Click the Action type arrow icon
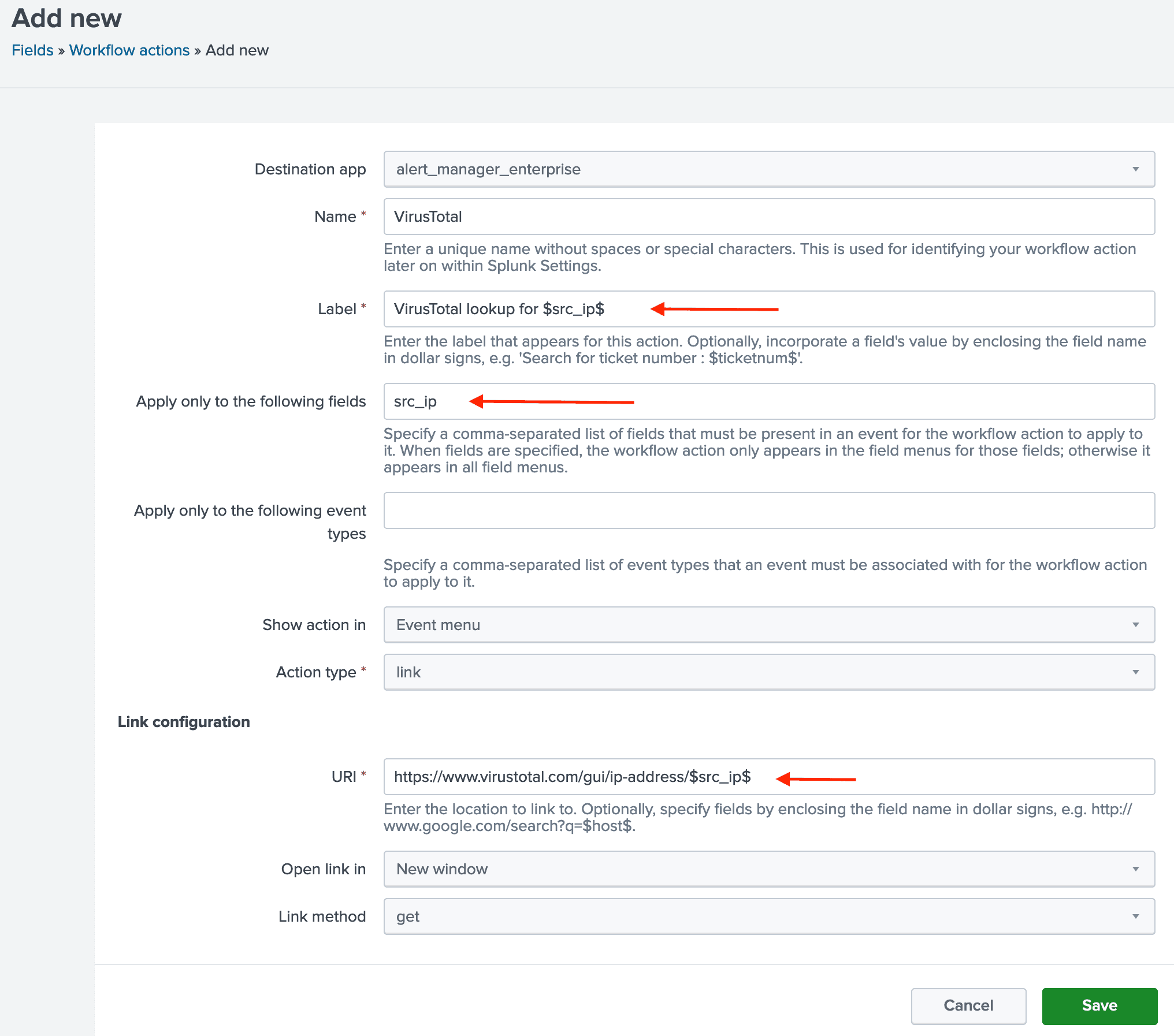This screenshot has height=1036, width=1174. coord(1135,672)
